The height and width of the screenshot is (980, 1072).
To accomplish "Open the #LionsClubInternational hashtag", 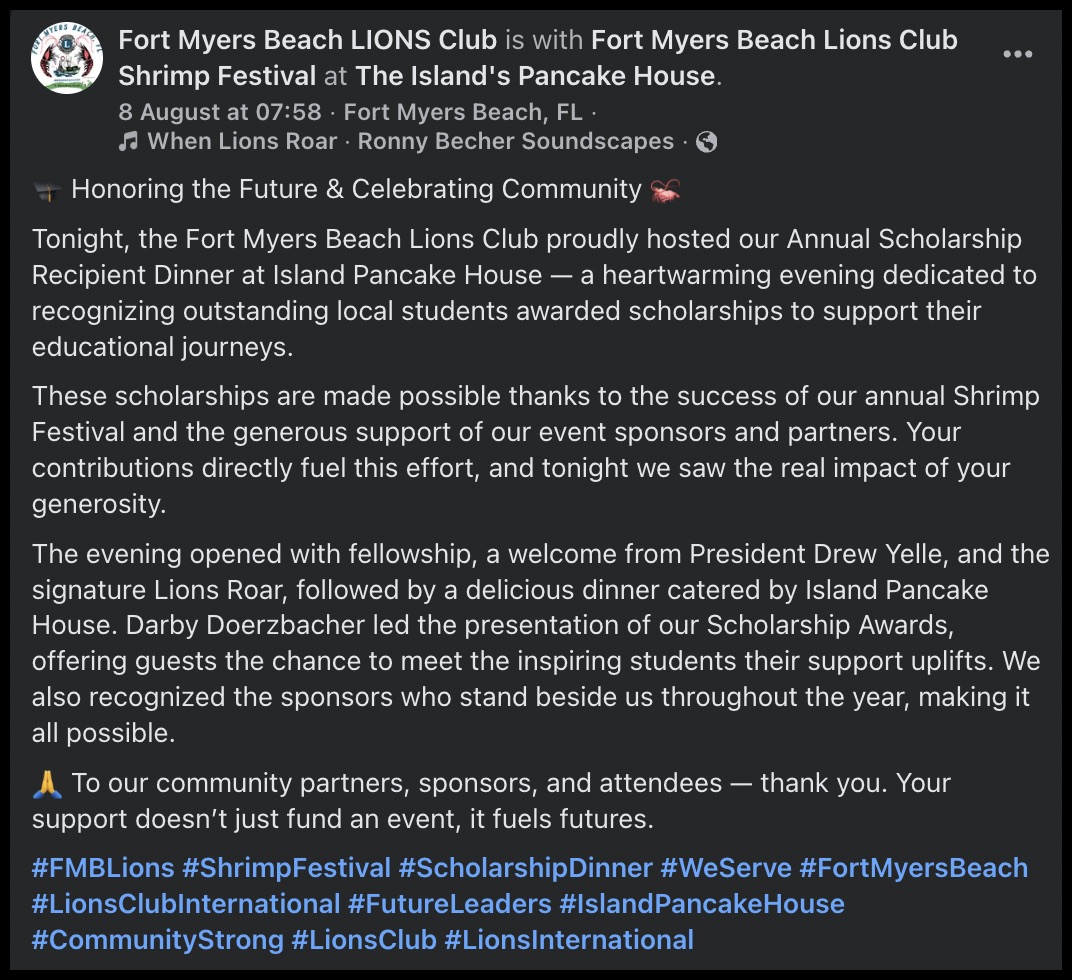I will tap(186, 904).
